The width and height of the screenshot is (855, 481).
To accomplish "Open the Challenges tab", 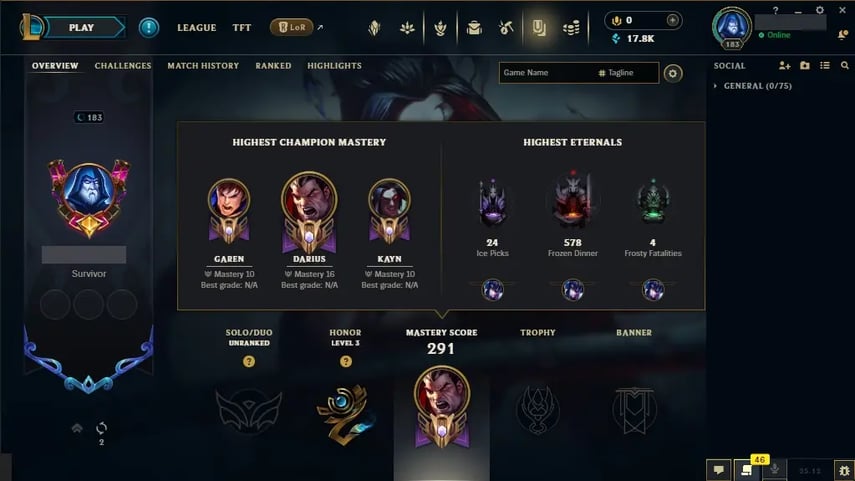I will 123,65.
